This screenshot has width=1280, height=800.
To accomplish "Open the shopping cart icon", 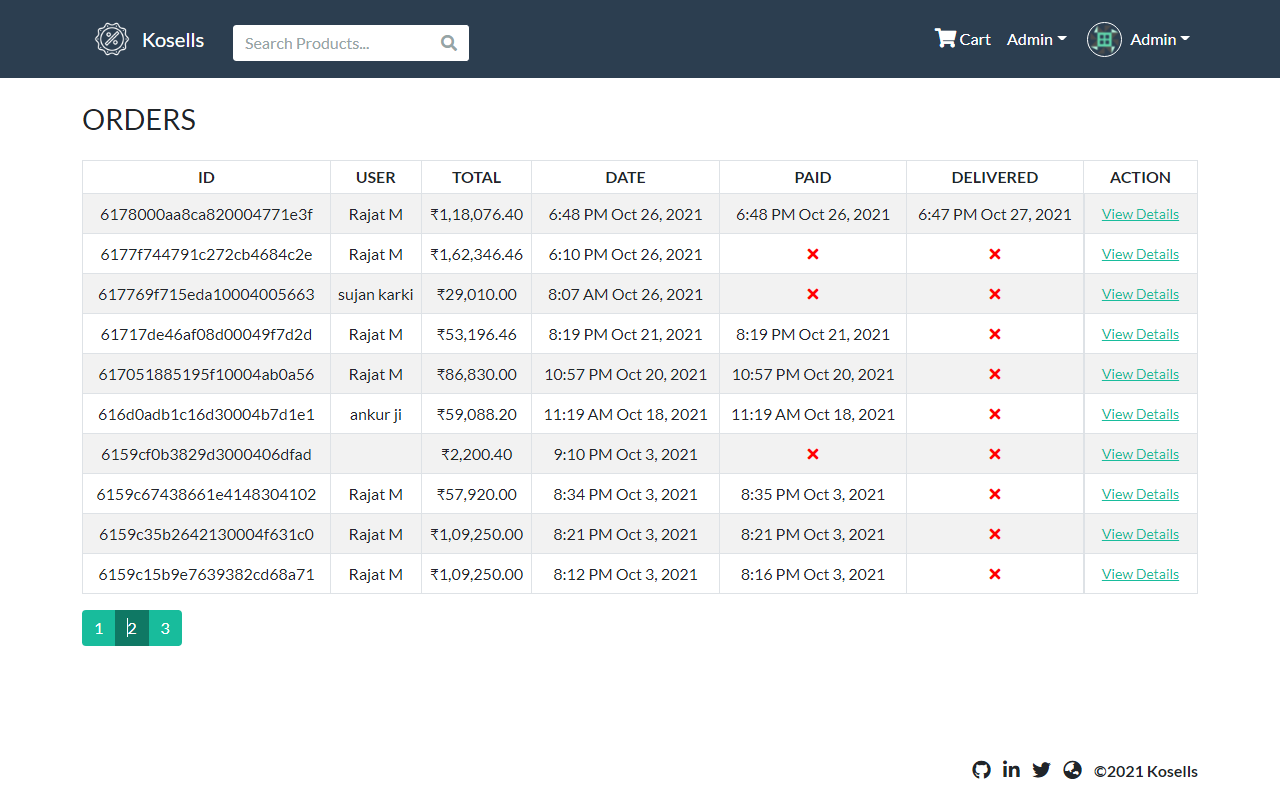I will pos(945,38).
